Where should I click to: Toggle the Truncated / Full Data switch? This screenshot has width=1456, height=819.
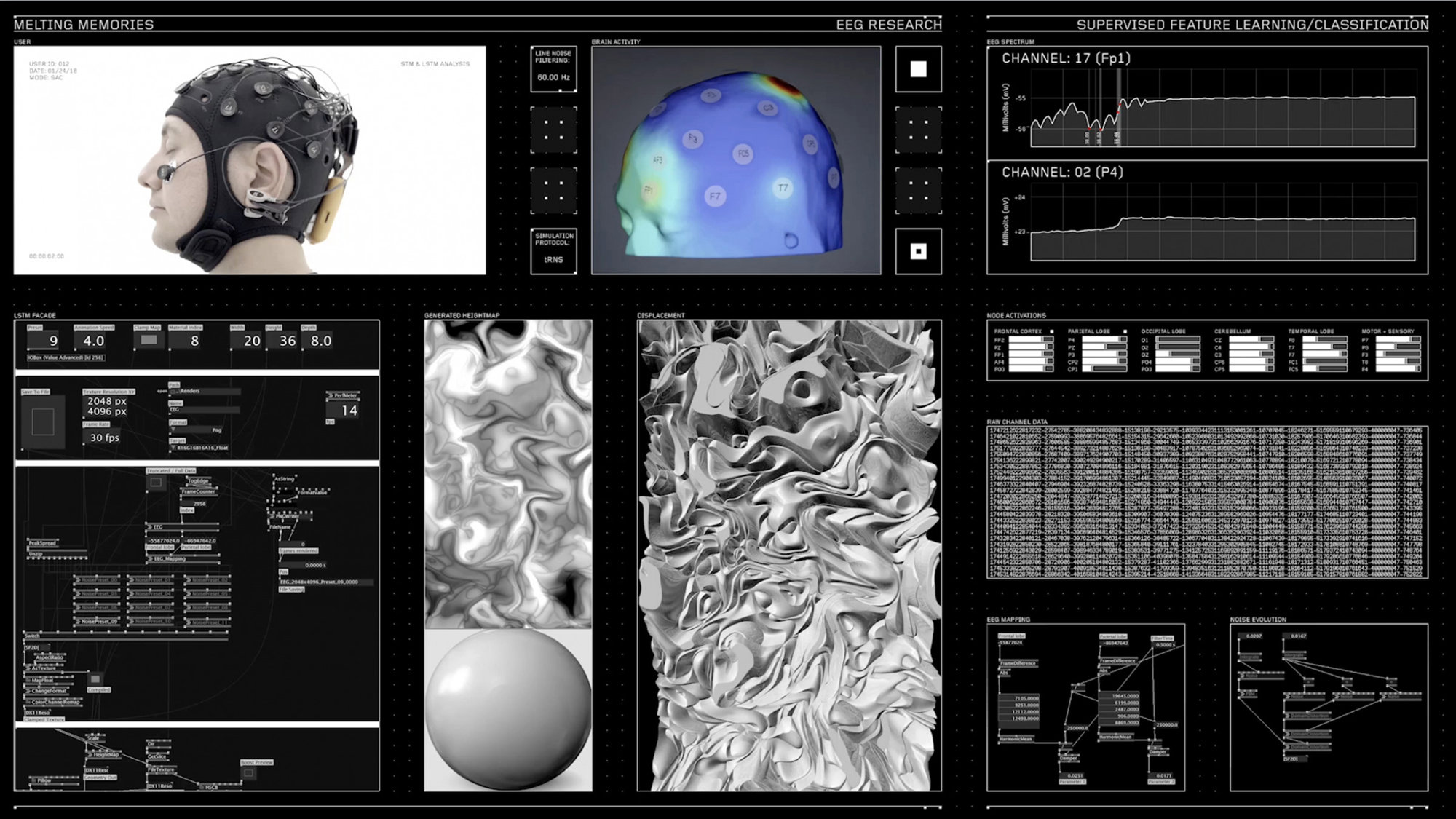(x=156, y=482)
